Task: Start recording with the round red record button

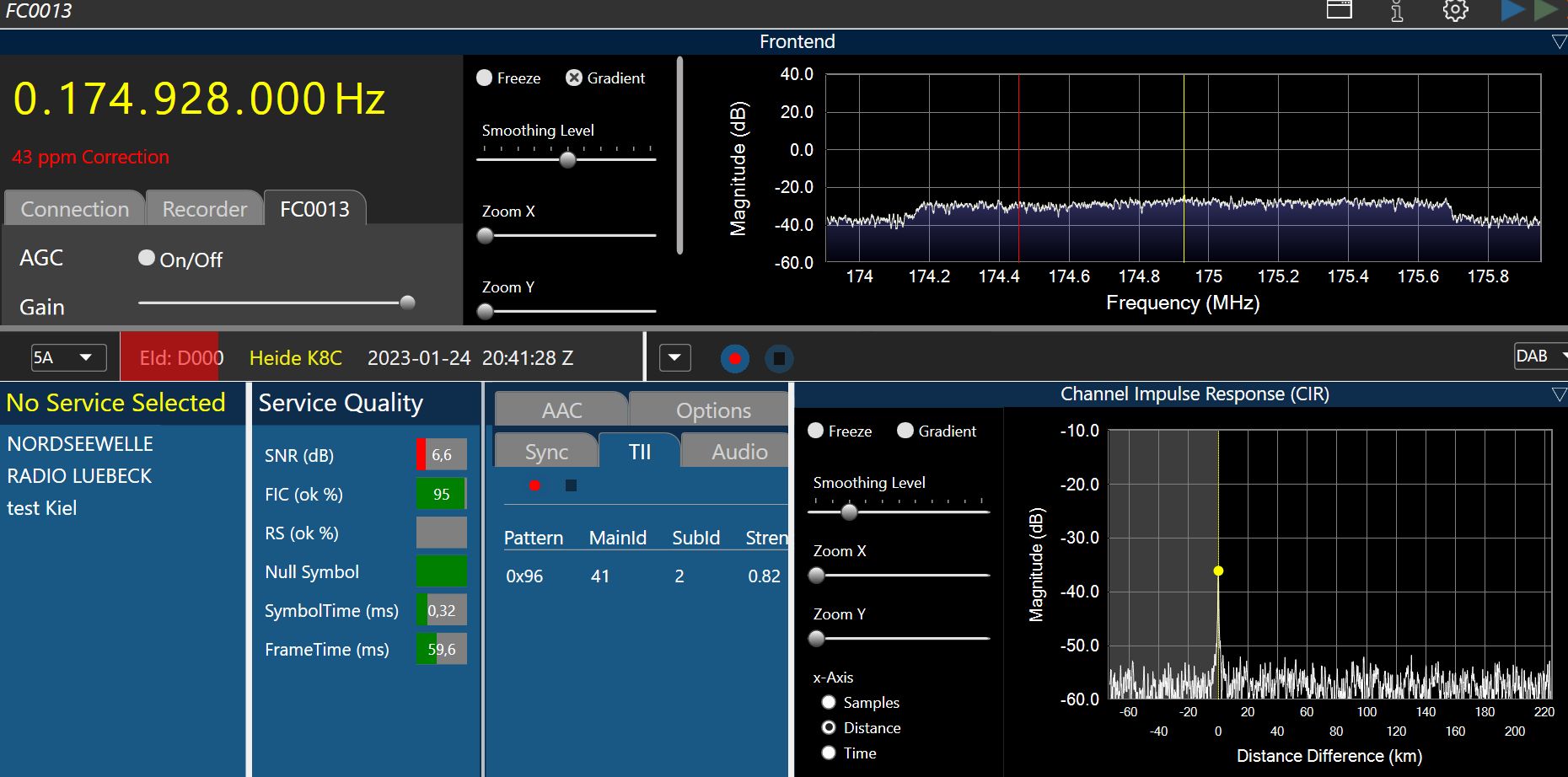Action: pos(734,359)
